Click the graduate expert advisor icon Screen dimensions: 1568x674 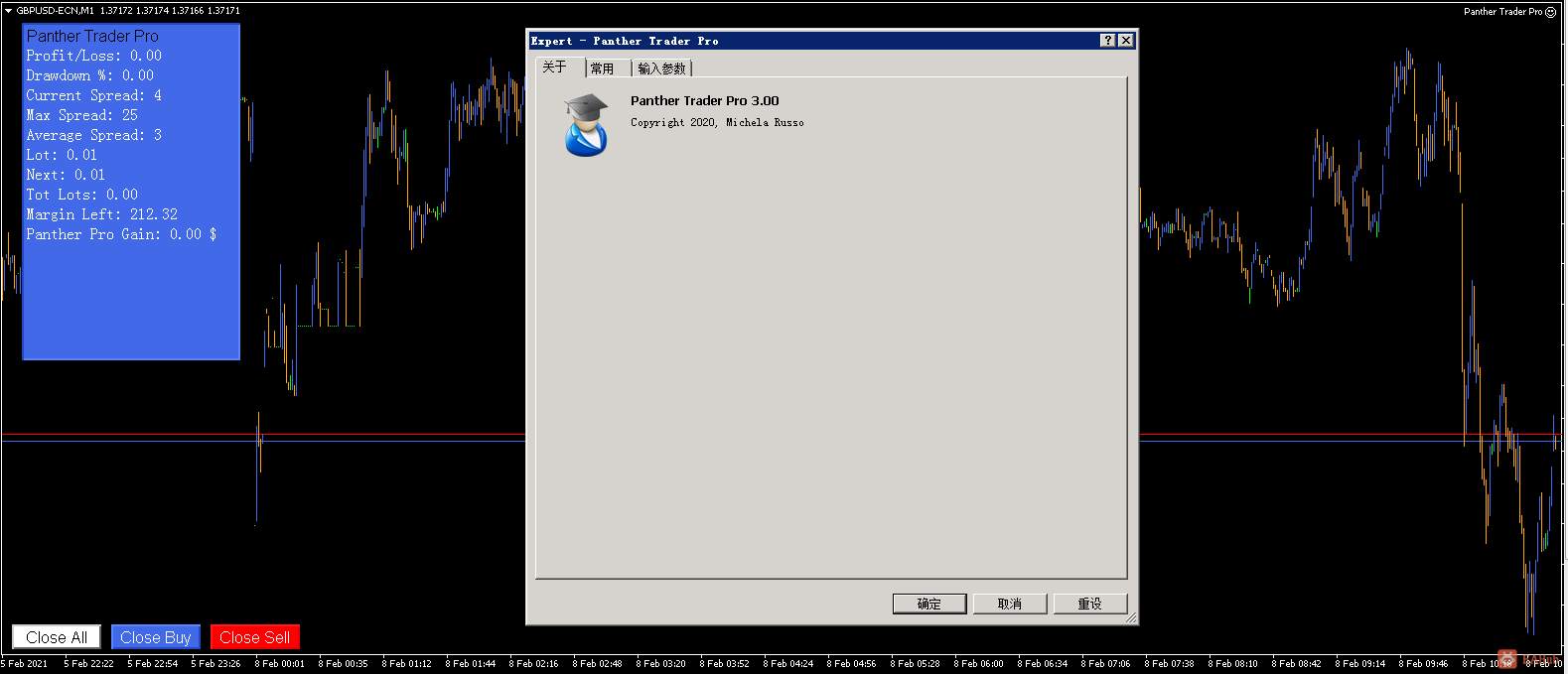coord(586,125)
